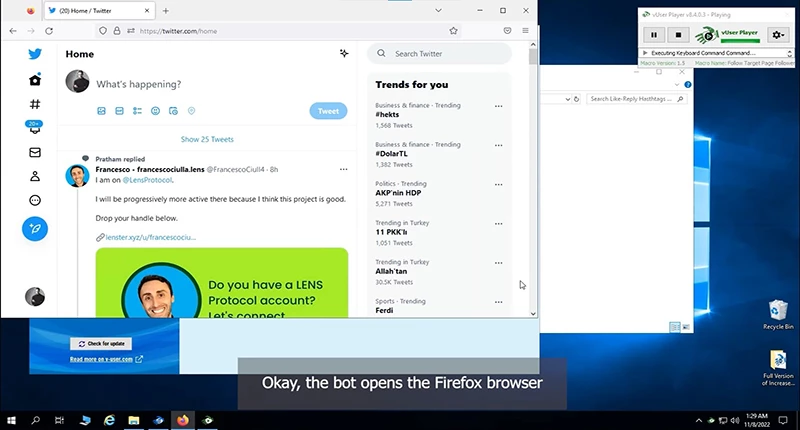Click the Explorer help question icon
The height and width of the screenshot is (430, 800).
687,84
